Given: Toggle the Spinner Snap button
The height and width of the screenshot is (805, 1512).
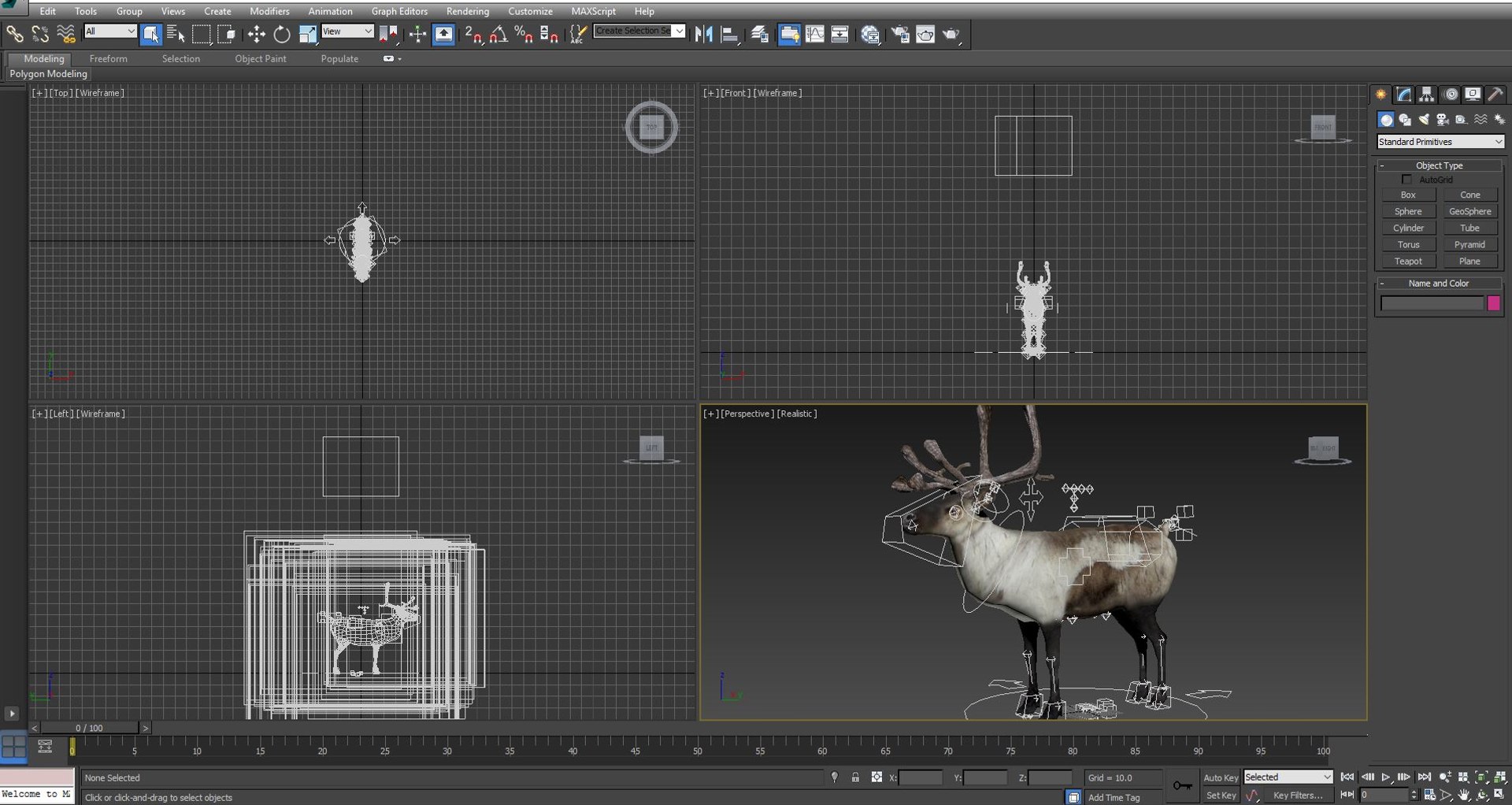Looking at the screenshot, I should 549,34.
